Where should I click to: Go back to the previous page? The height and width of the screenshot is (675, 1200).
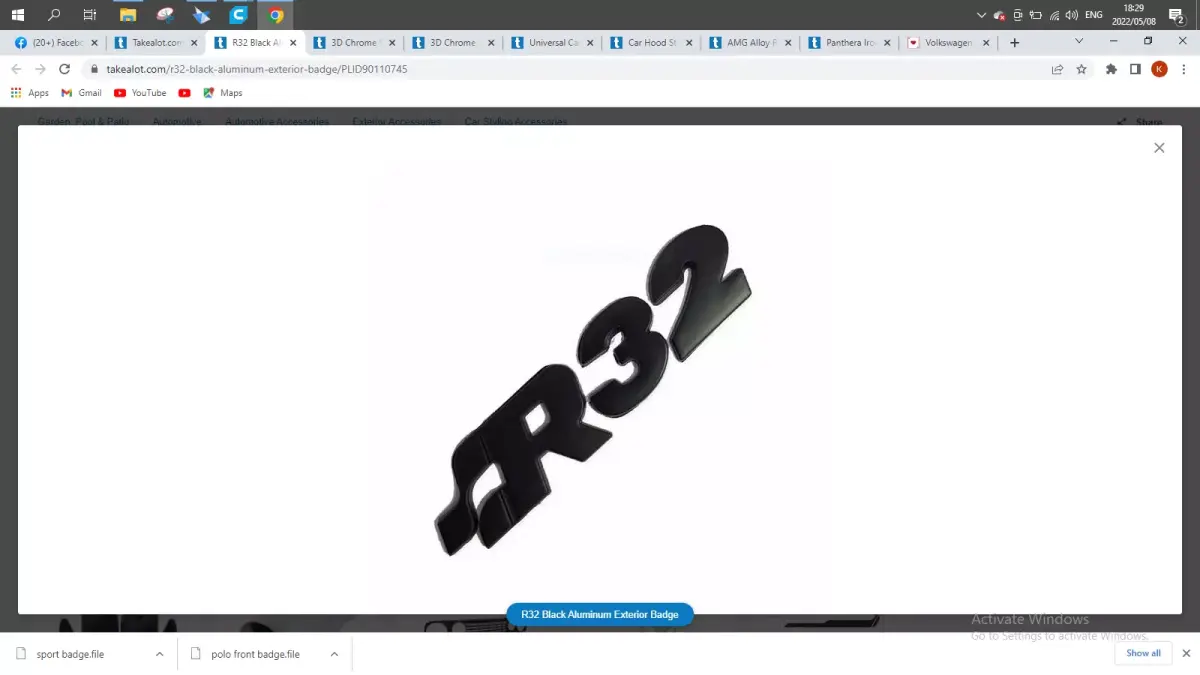[16, 69]
